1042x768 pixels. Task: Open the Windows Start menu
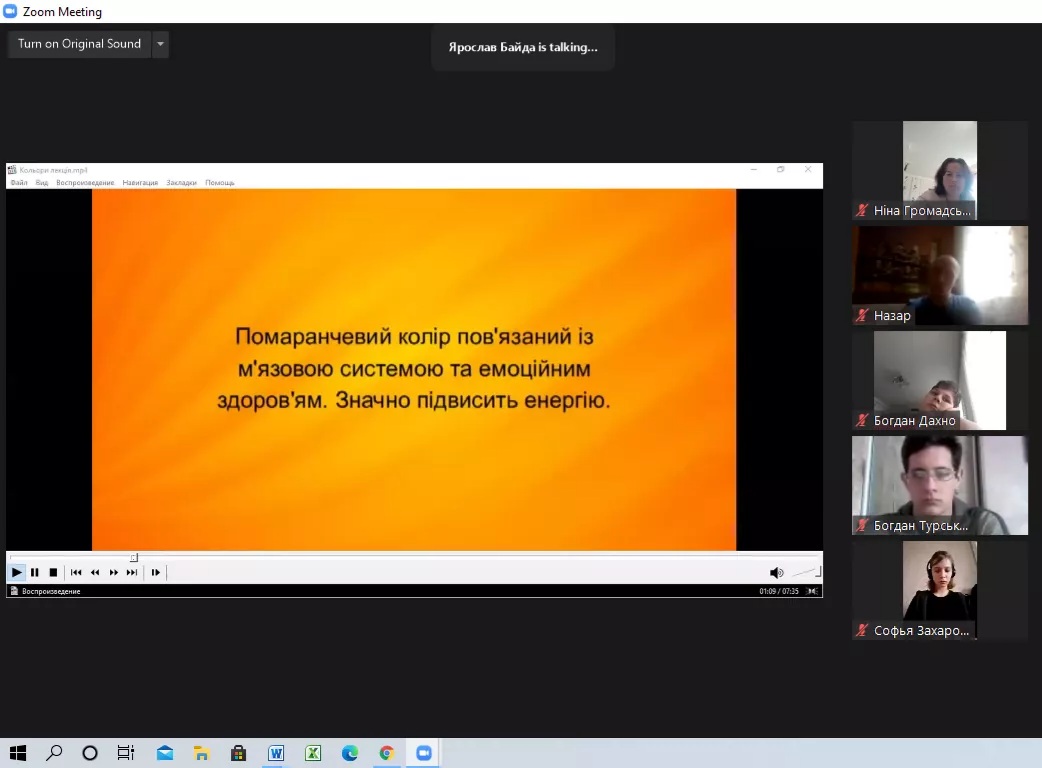[x=18, y=753]
